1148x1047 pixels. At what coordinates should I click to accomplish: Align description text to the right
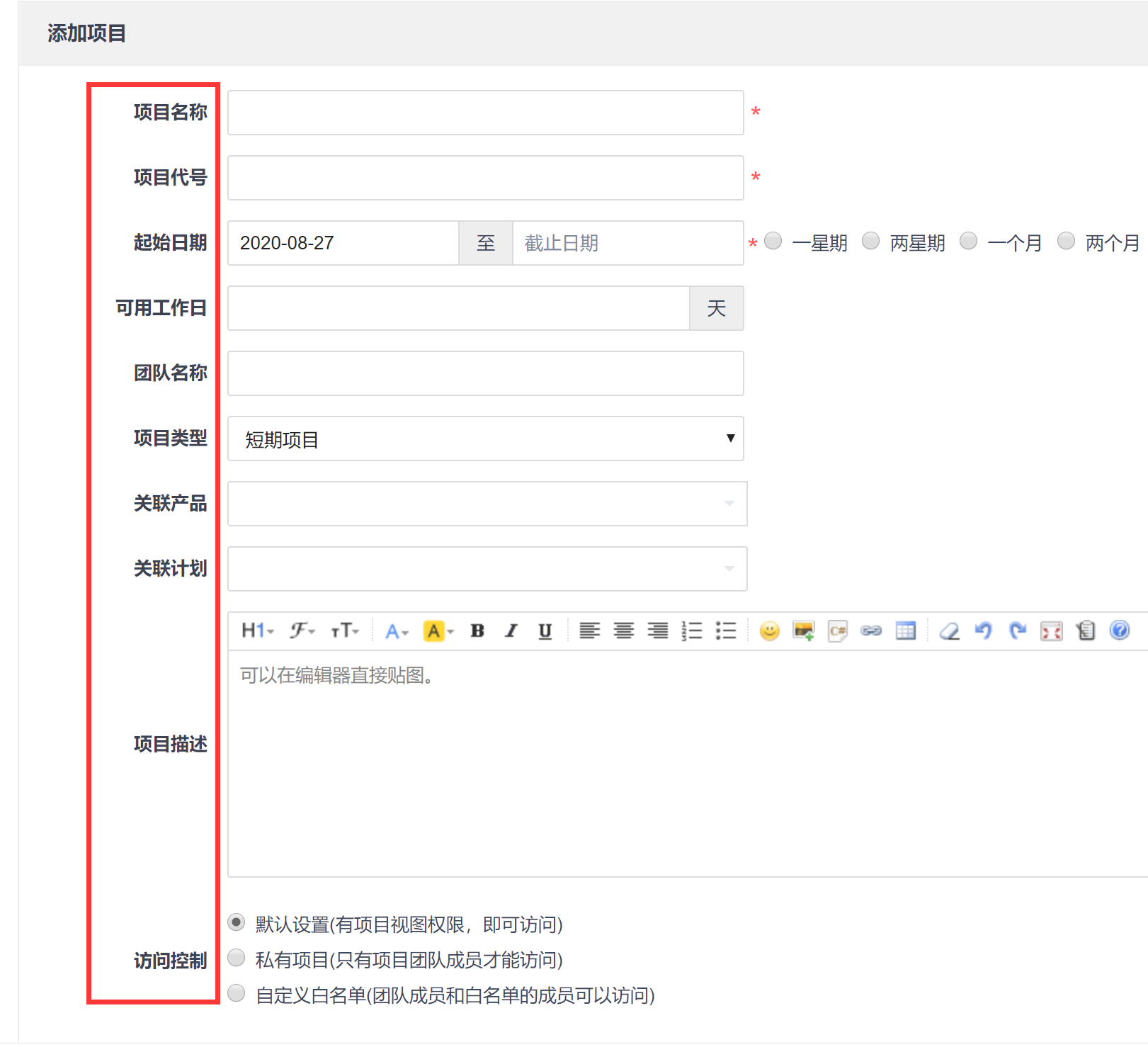click(657, 630)
